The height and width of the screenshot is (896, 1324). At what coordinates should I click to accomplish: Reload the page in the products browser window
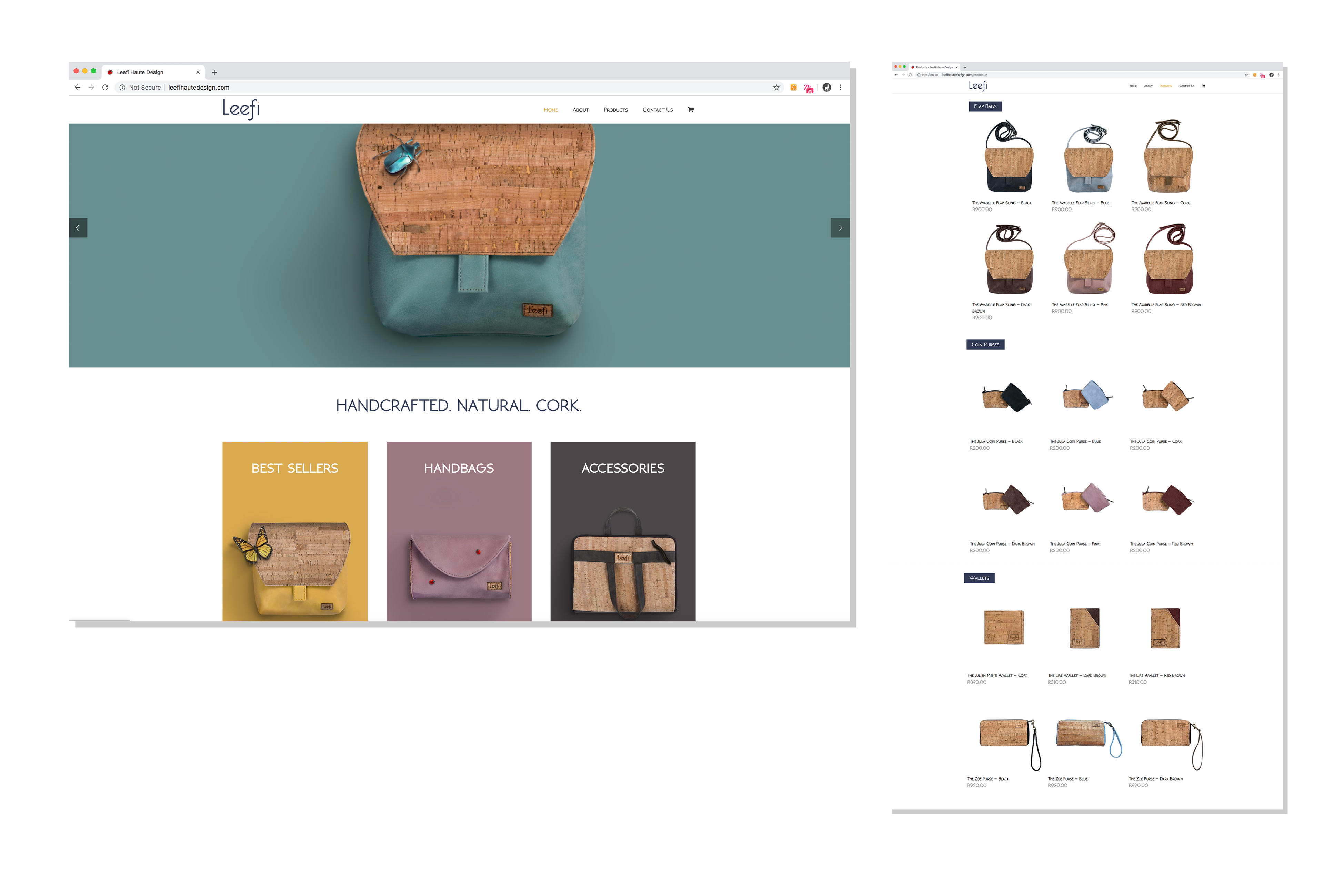(x=910, y=74)
